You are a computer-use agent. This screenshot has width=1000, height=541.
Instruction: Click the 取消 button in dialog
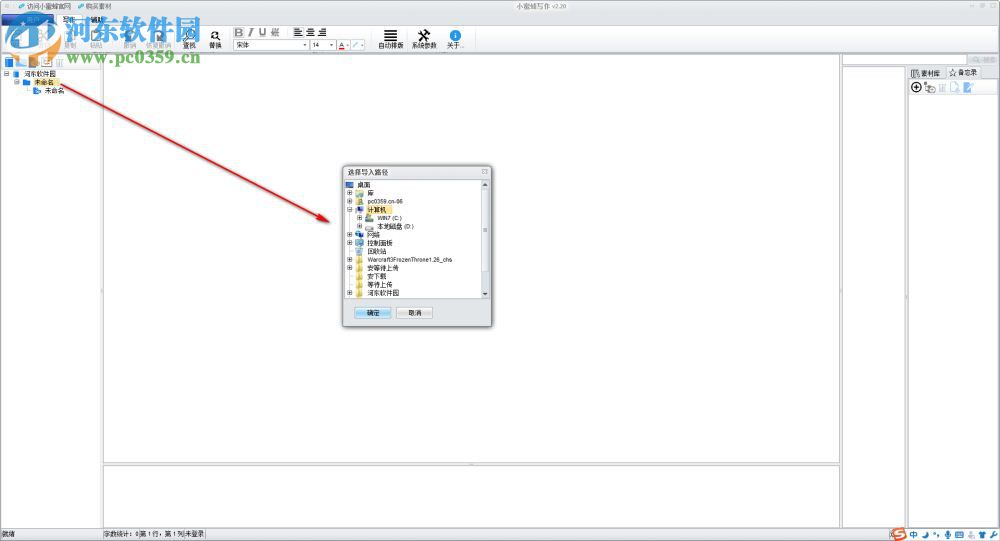(415, 313)
